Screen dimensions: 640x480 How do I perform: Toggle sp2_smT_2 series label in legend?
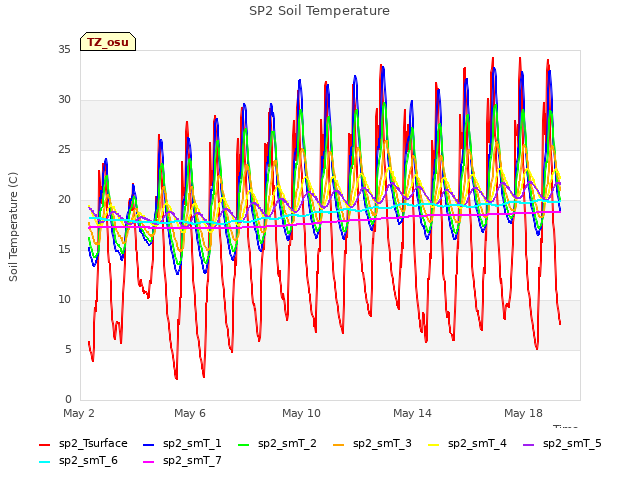287,444
